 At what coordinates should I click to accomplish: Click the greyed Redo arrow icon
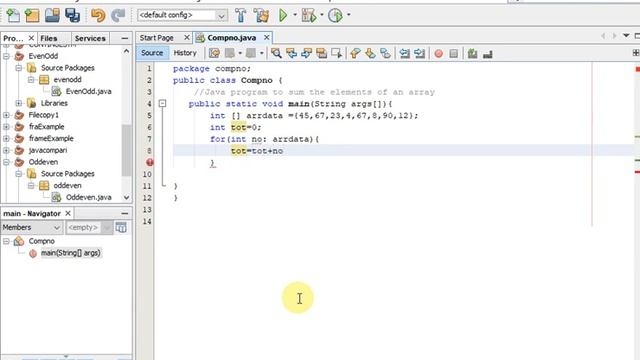[x=118, y=16]
